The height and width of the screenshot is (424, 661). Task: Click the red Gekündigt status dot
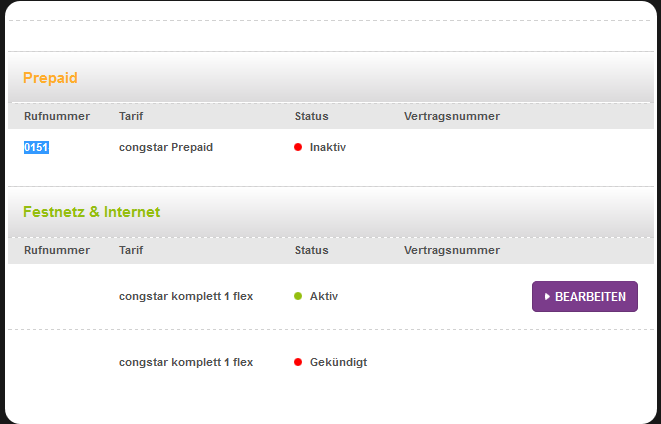(298, 362)
